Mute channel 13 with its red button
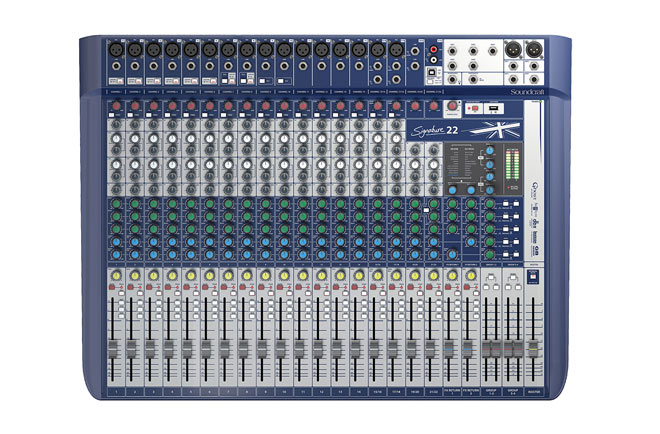This screenshot has width=660, height=434. 336,287
